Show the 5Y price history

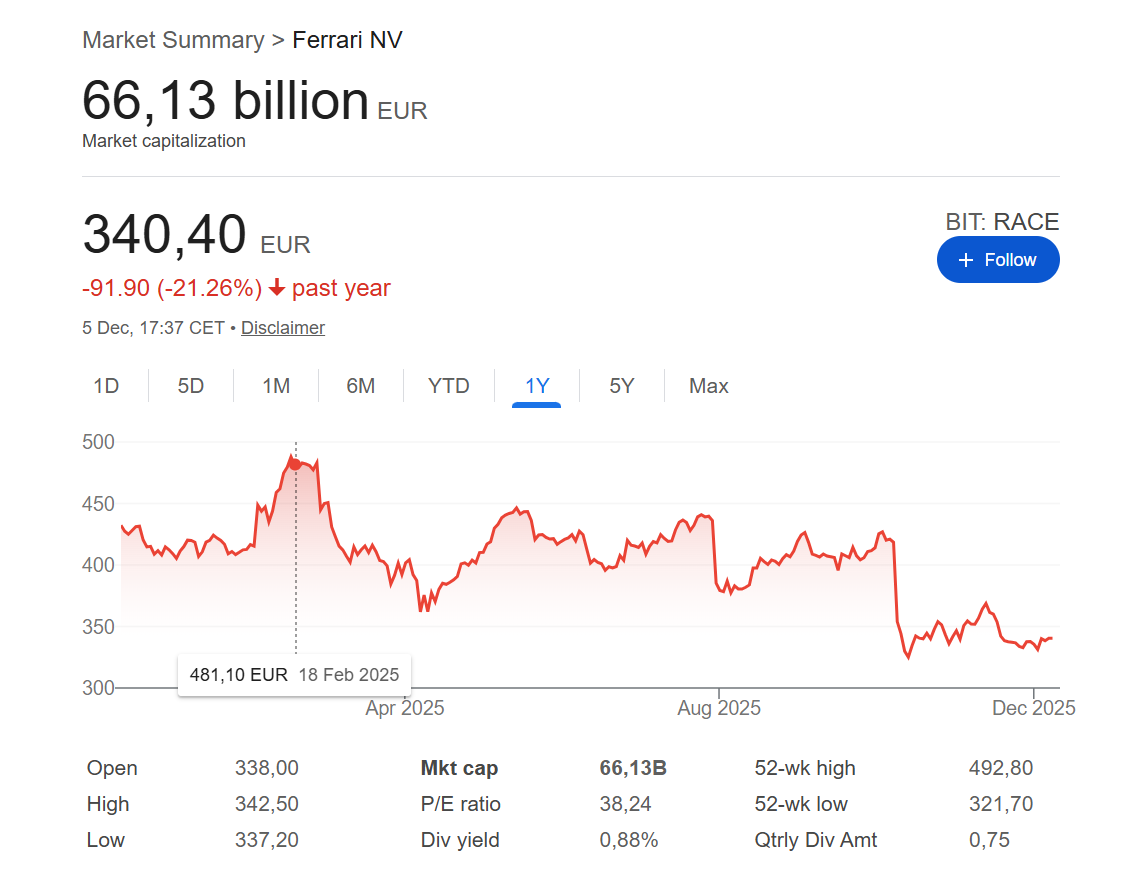(622, 386)
